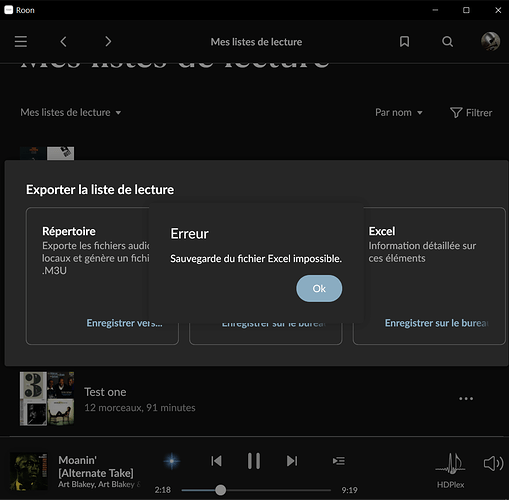Go forward with the right arrow

[108, 42]
